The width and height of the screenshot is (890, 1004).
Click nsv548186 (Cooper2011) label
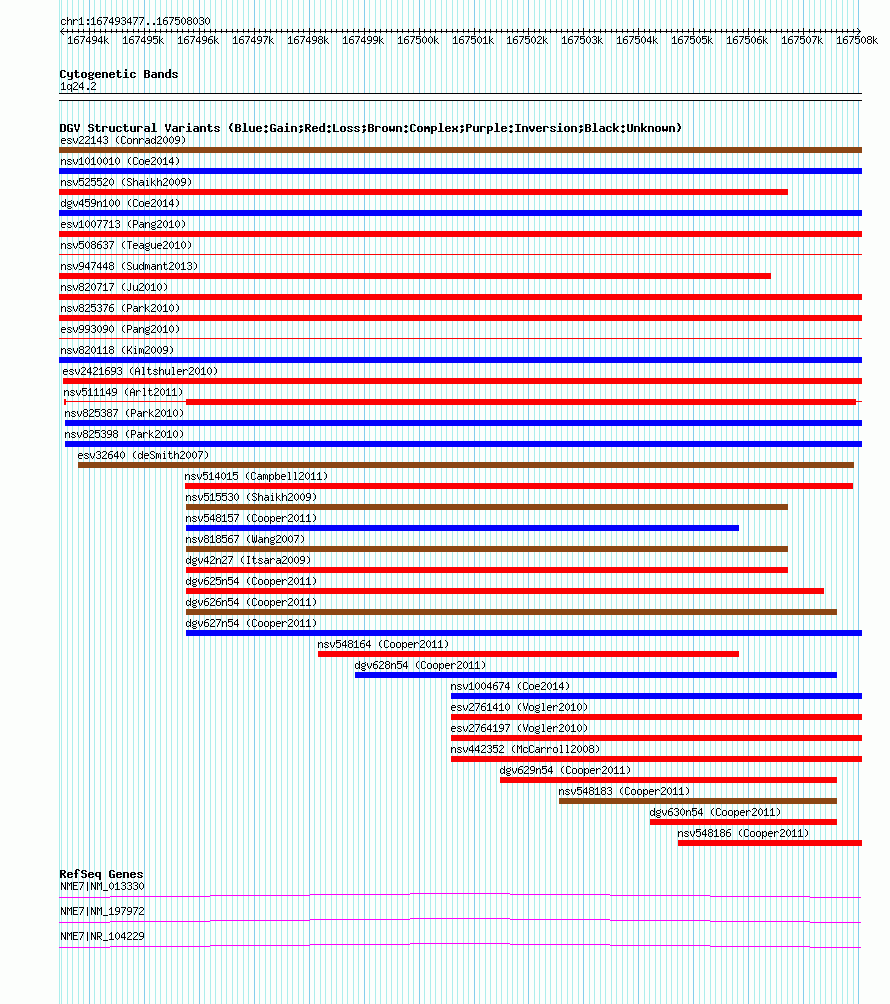743,834
